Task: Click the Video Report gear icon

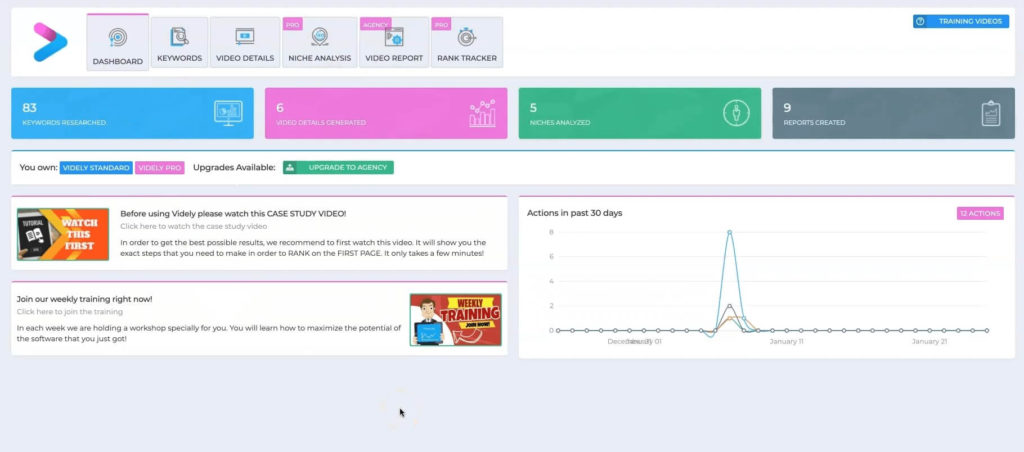Action: [394, 37]
